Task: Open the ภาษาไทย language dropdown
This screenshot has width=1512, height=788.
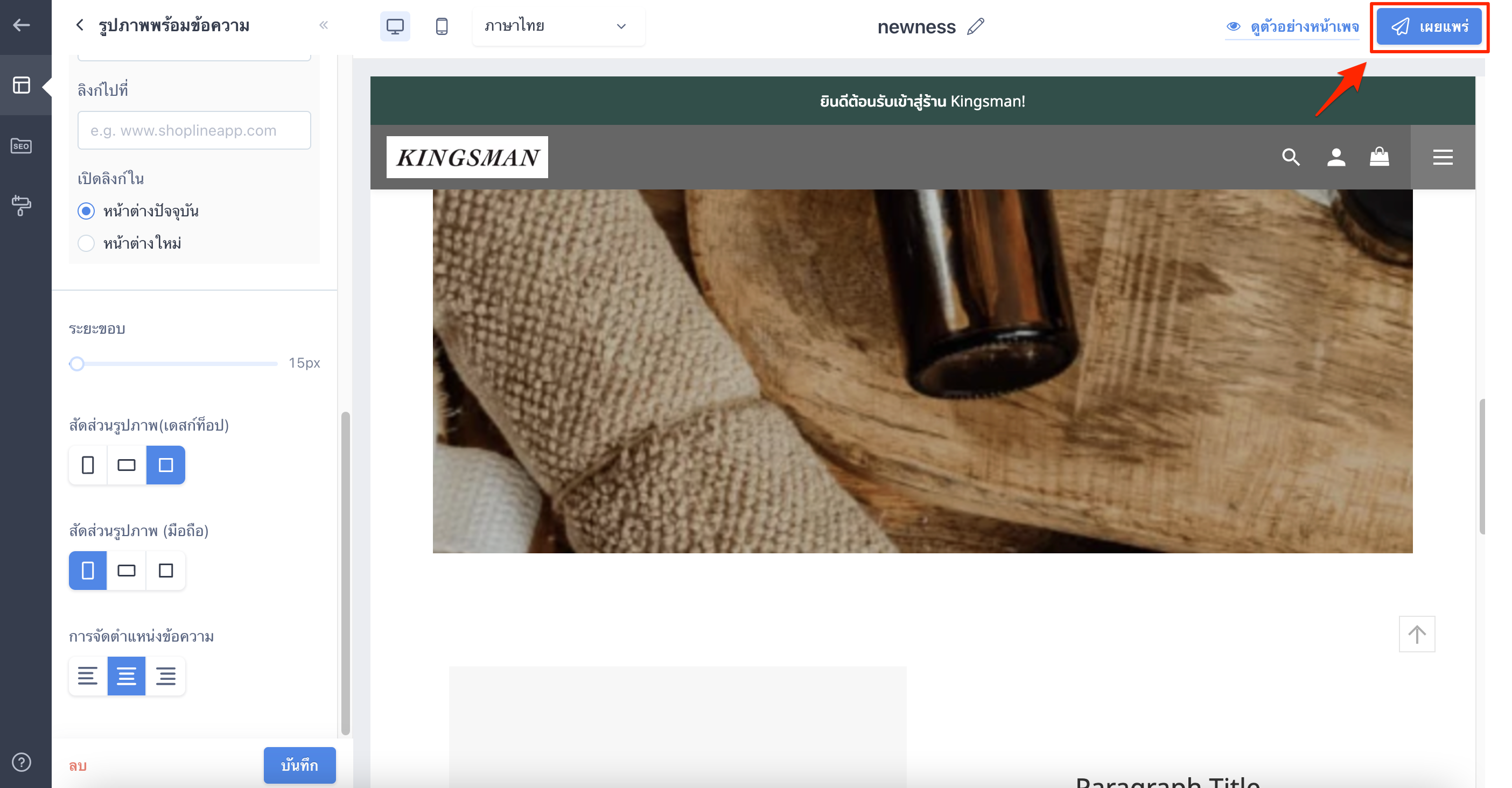Action: click(558, 26)
